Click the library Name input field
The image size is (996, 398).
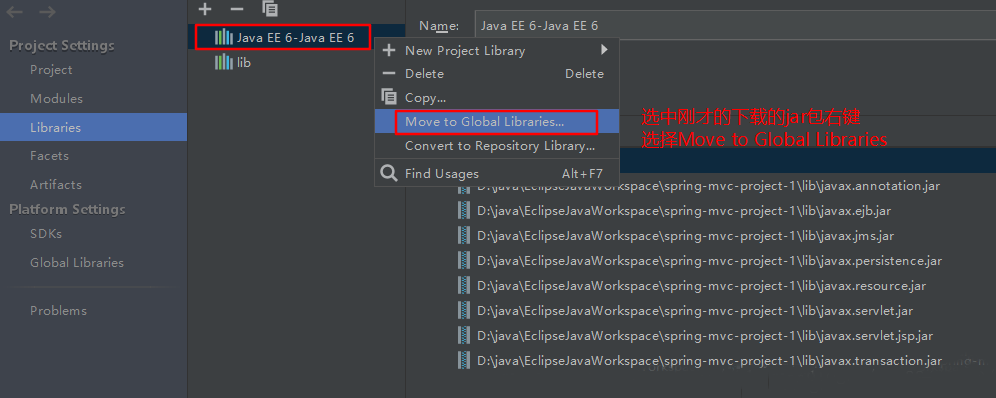pos(735,26)
